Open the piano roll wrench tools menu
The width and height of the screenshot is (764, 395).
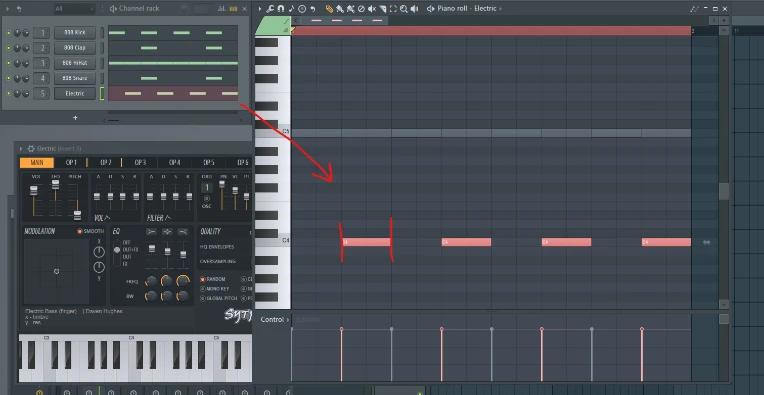(270, 9)
